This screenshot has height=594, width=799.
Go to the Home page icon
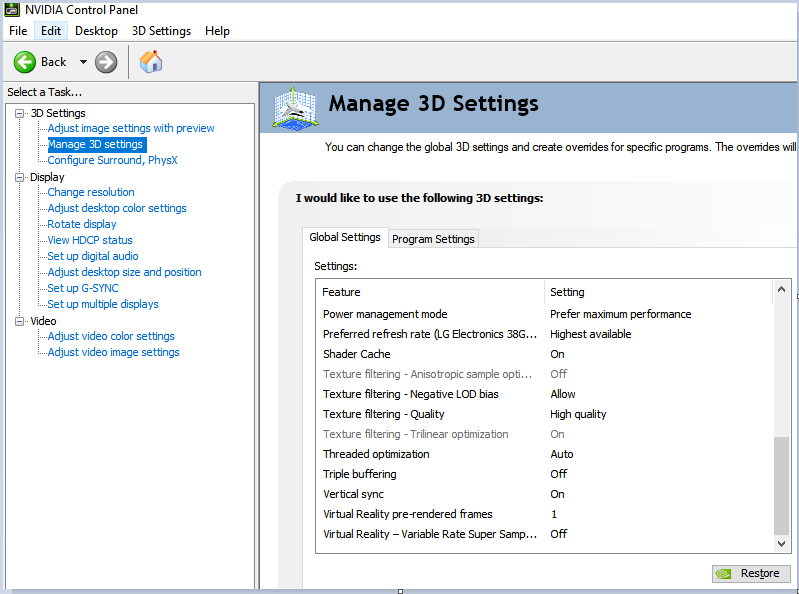tap(151, 62)
